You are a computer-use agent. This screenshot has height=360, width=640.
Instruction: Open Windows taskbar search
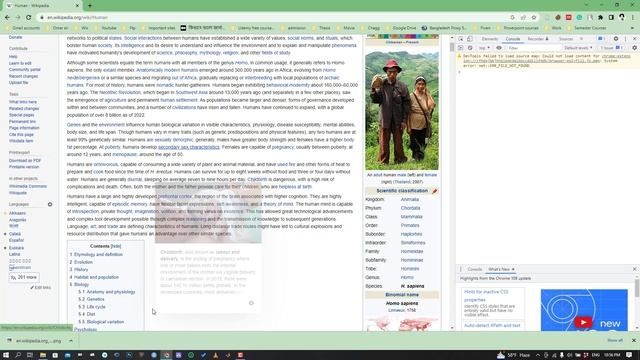pos(18,355)
